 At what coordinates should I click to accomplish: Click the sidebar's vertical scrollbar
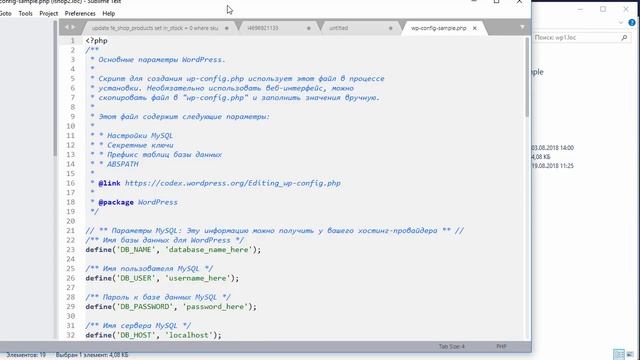pos(55,88)
